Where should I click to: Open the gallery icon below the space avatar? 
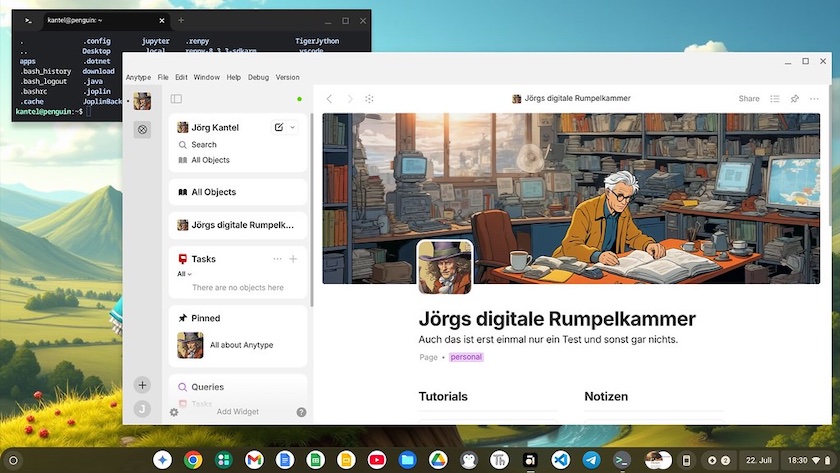coord(142,130)
